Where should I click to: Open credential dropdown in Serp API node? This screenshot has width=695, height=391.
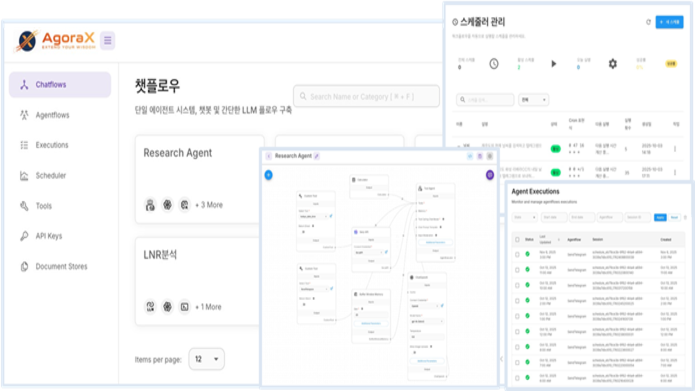368,253
